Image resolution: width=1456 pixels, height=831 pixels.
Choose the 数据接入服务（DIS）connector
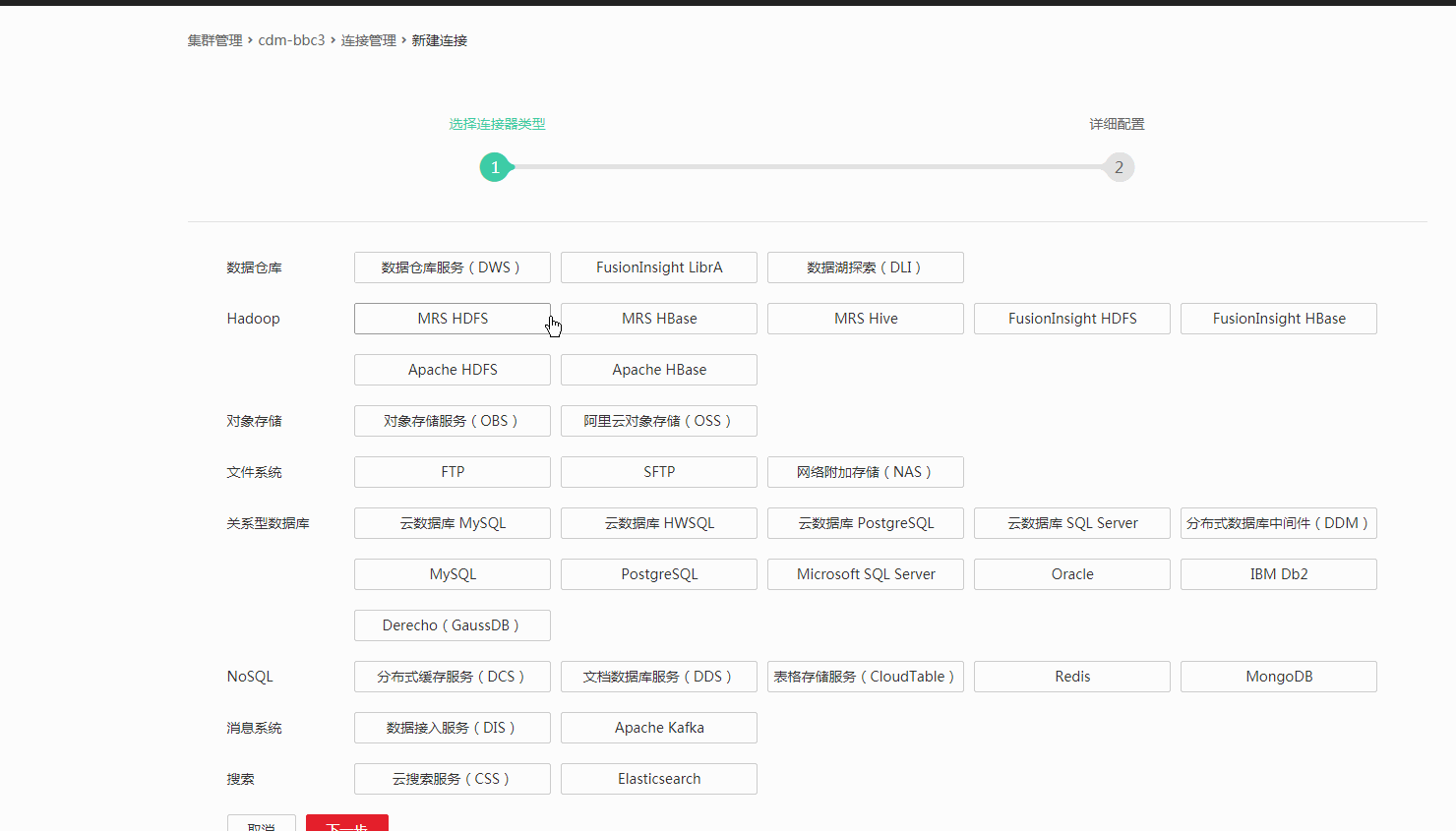click(x=453, y=728)
